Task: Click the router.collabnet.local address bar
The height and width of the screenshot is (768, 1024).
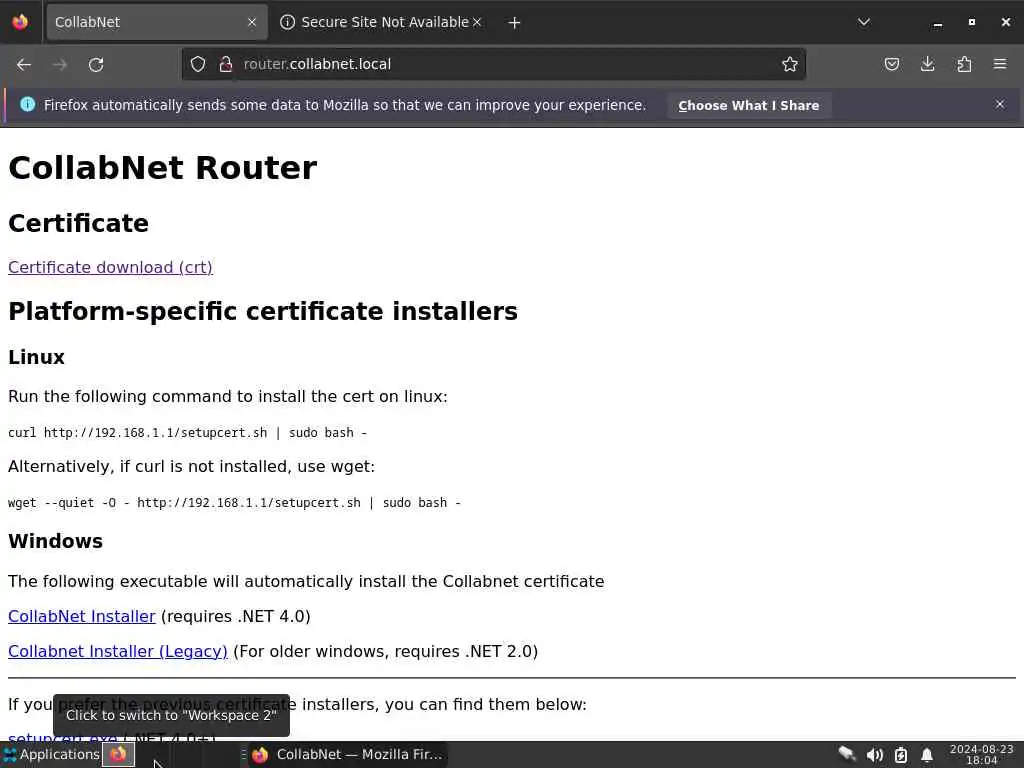Action: pos(494,64)
